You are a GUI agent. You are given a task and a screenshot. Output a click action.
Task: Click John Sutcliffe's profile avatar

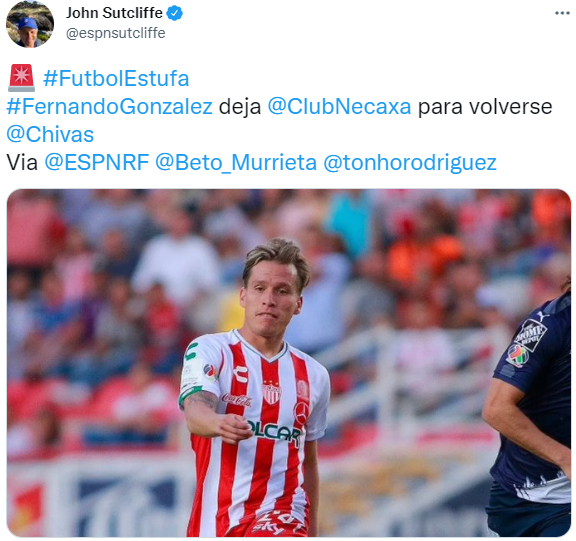click(30, 24)
